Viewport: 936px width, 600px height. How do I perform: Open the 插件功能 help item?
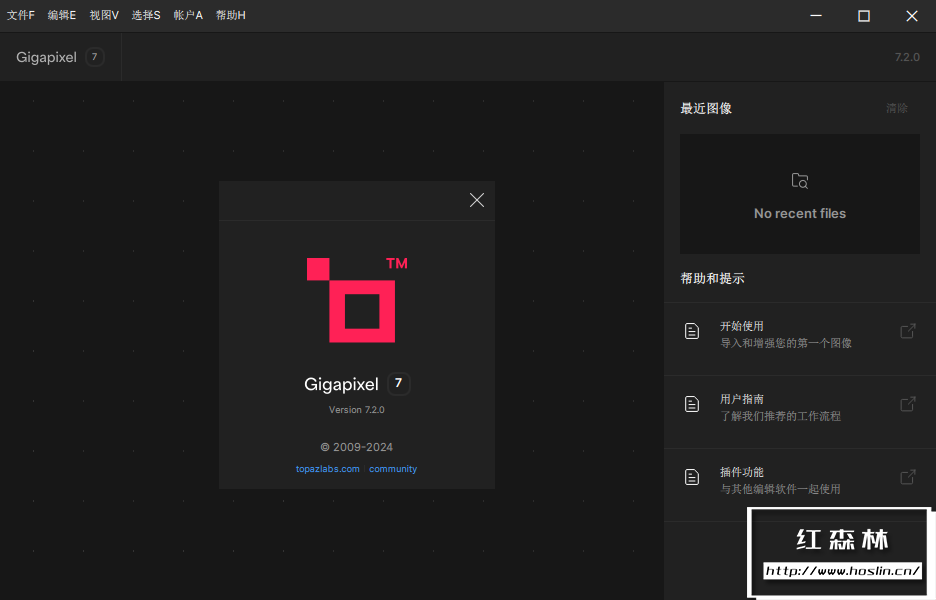point(800,485)
